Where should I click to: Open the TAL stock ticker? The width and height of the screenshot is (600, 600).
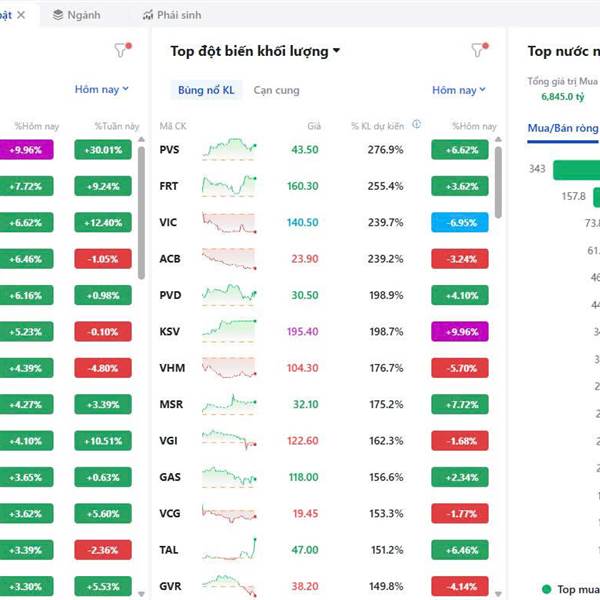point(169,550)
